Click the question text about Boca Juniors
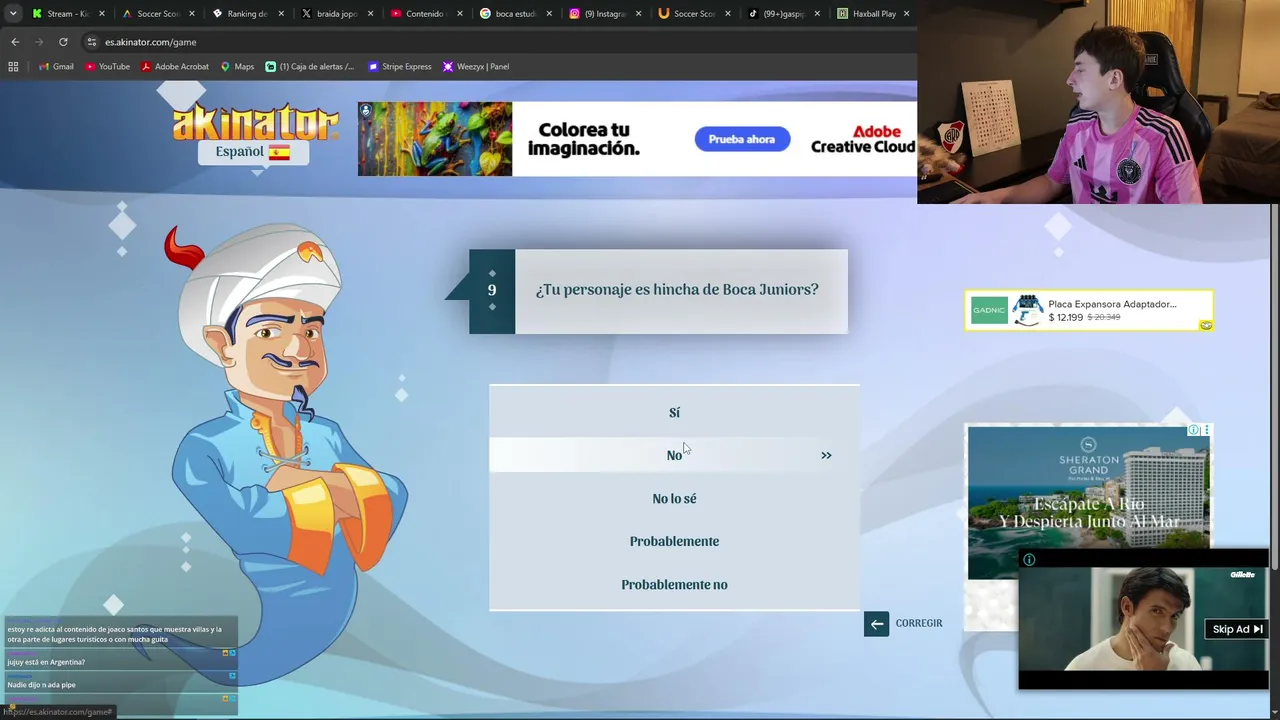1280x720 pixels. [x=677, y=290]
